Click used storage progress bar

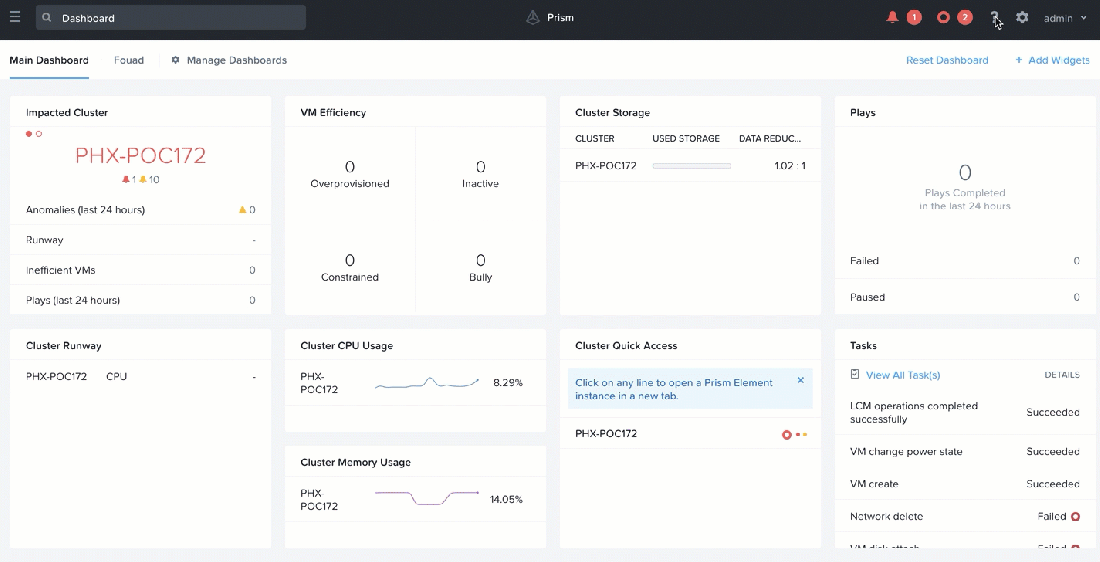pos(692,166)
